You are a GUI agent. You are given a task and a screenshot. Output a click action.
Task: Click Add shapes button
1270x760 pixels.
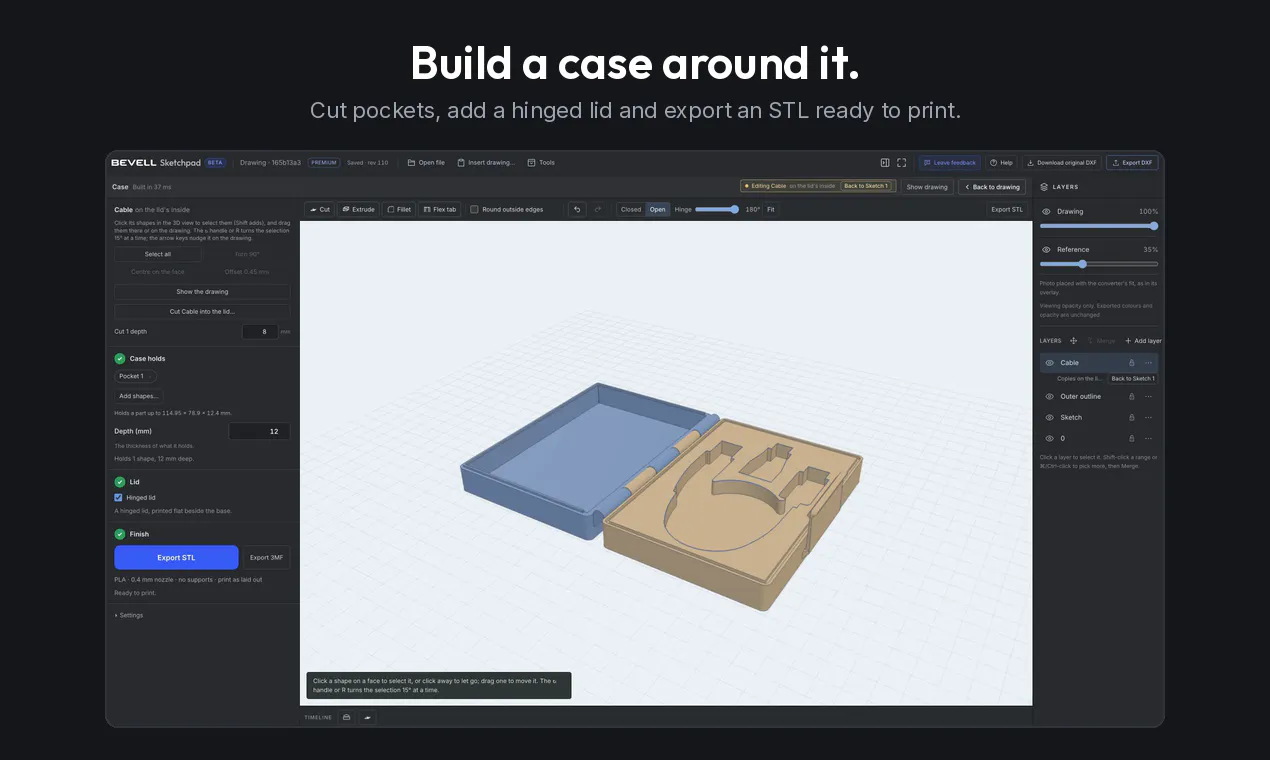click(x=138, y=396)
